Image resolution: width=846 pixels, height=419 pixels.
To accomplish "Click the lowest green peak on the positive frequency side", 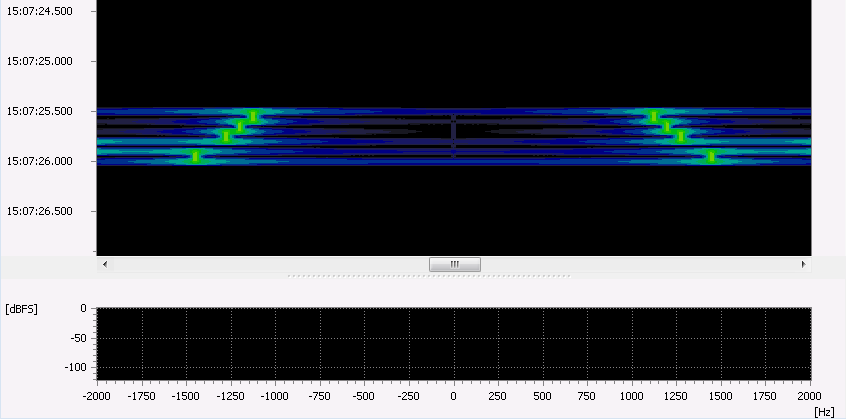I will pos(711,156).
